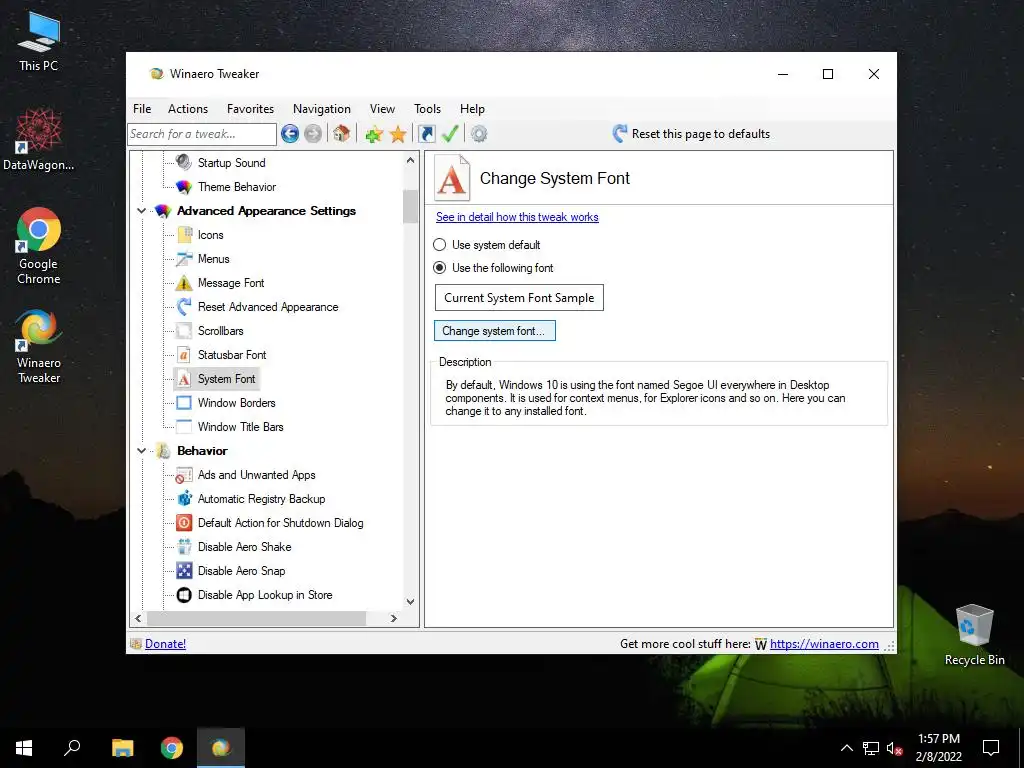The width and height of the screenshot is (1024, 768).
Task: Click the blue Back navigation arrow
Action: point(290,134)
